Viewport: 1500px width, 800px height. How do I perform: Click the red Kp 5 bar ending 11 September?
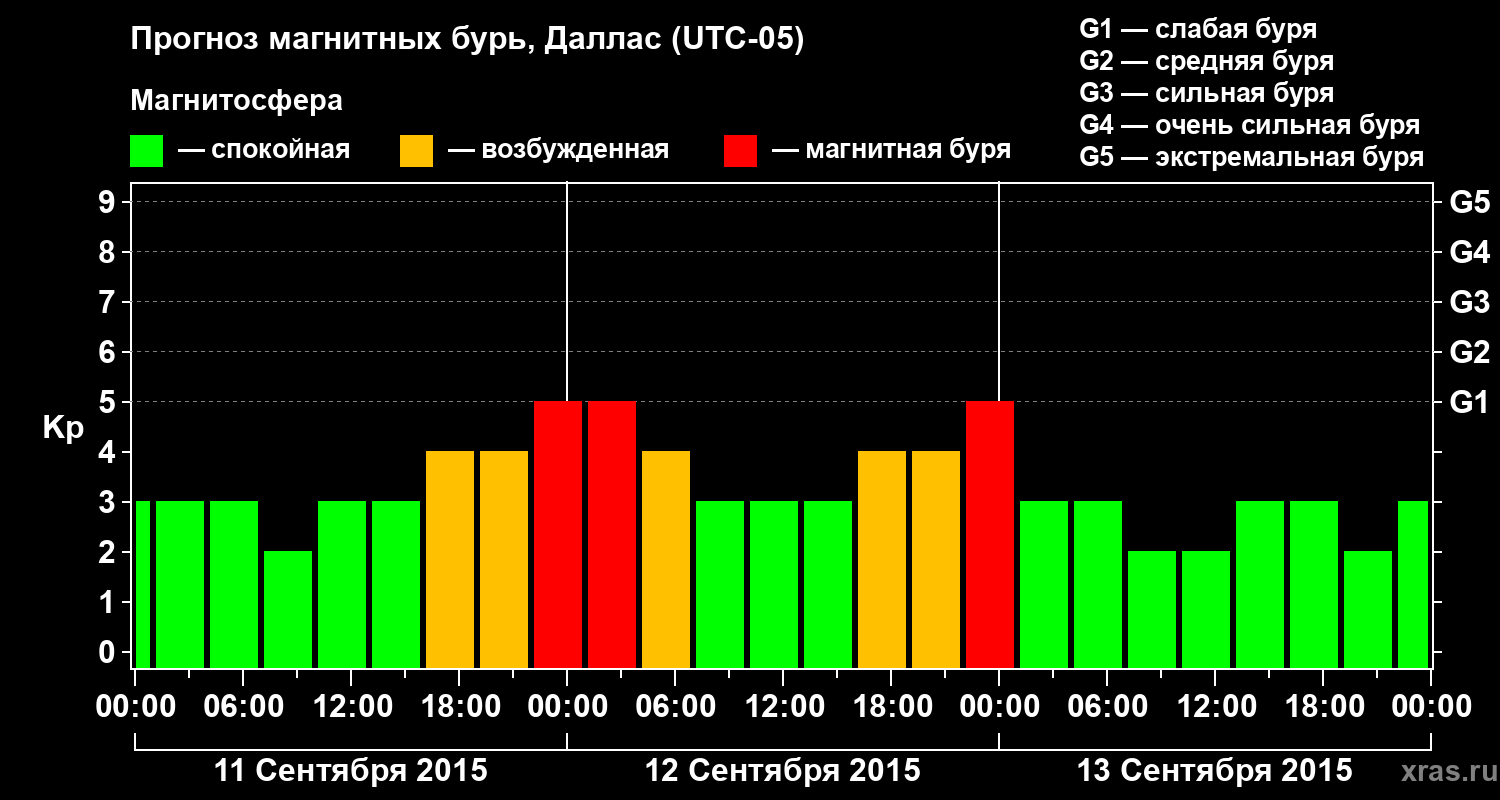[x=558, y=534]
